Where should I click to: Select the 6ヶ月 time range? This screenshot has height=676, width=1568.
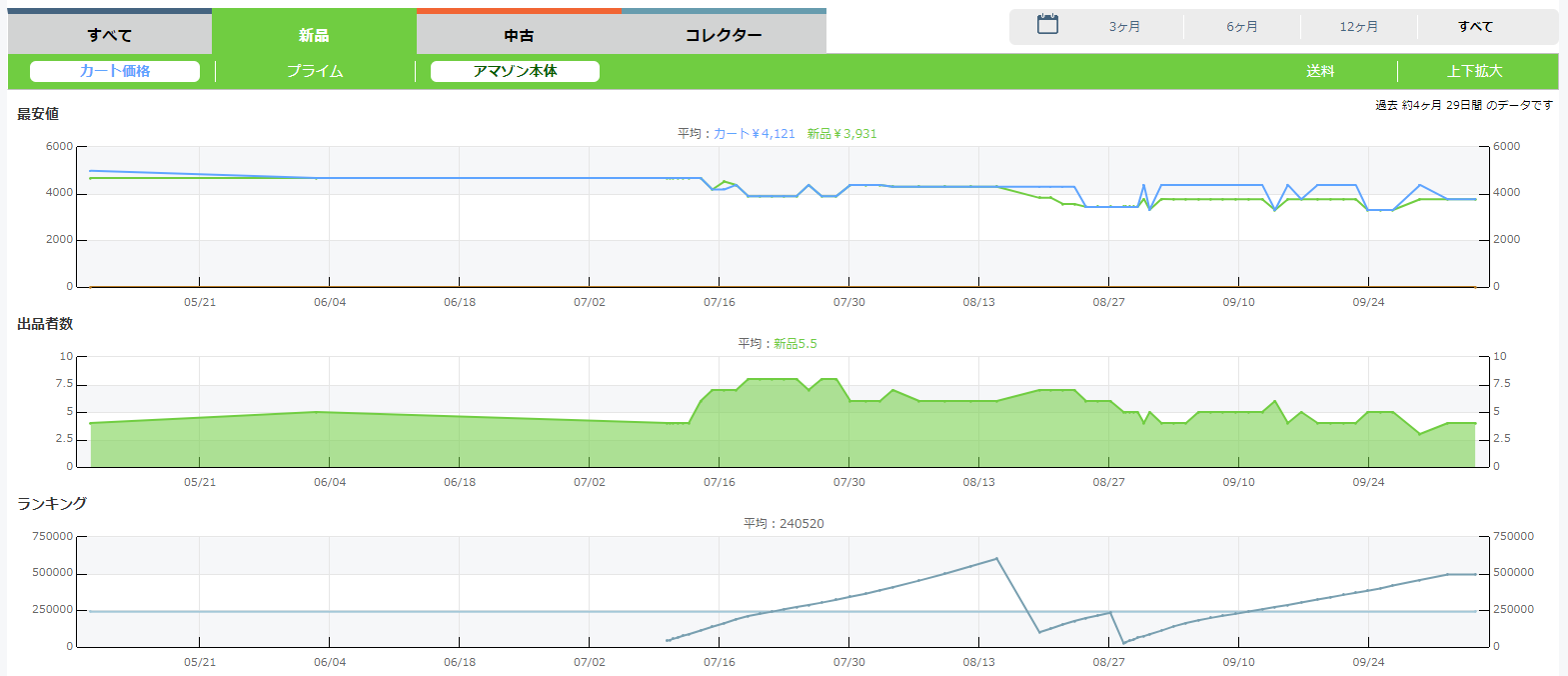1242,27
